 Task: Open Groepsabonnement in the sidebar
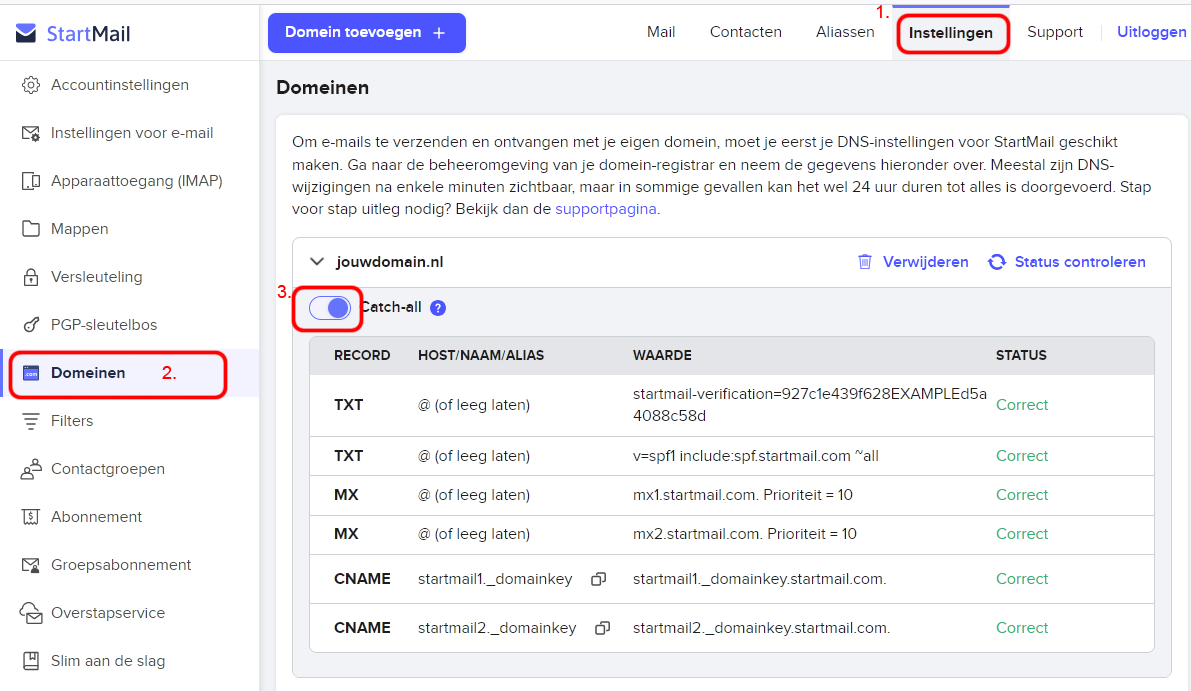pos(121,565)
